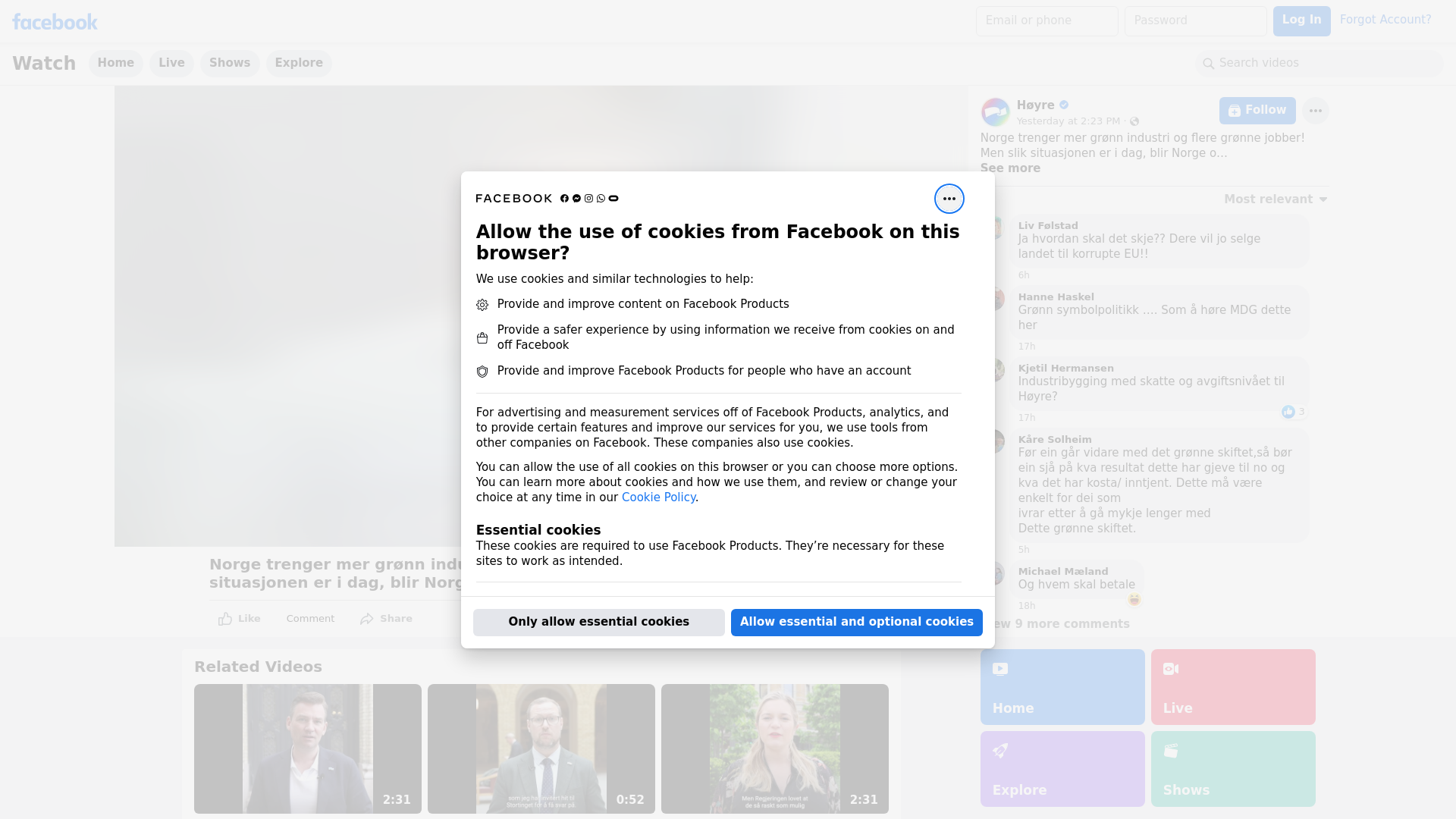Image resolution: width=1456 pixels, height=819 pixels.
Task: Click search magnifier icon in video search
Action: point(1208,64)
